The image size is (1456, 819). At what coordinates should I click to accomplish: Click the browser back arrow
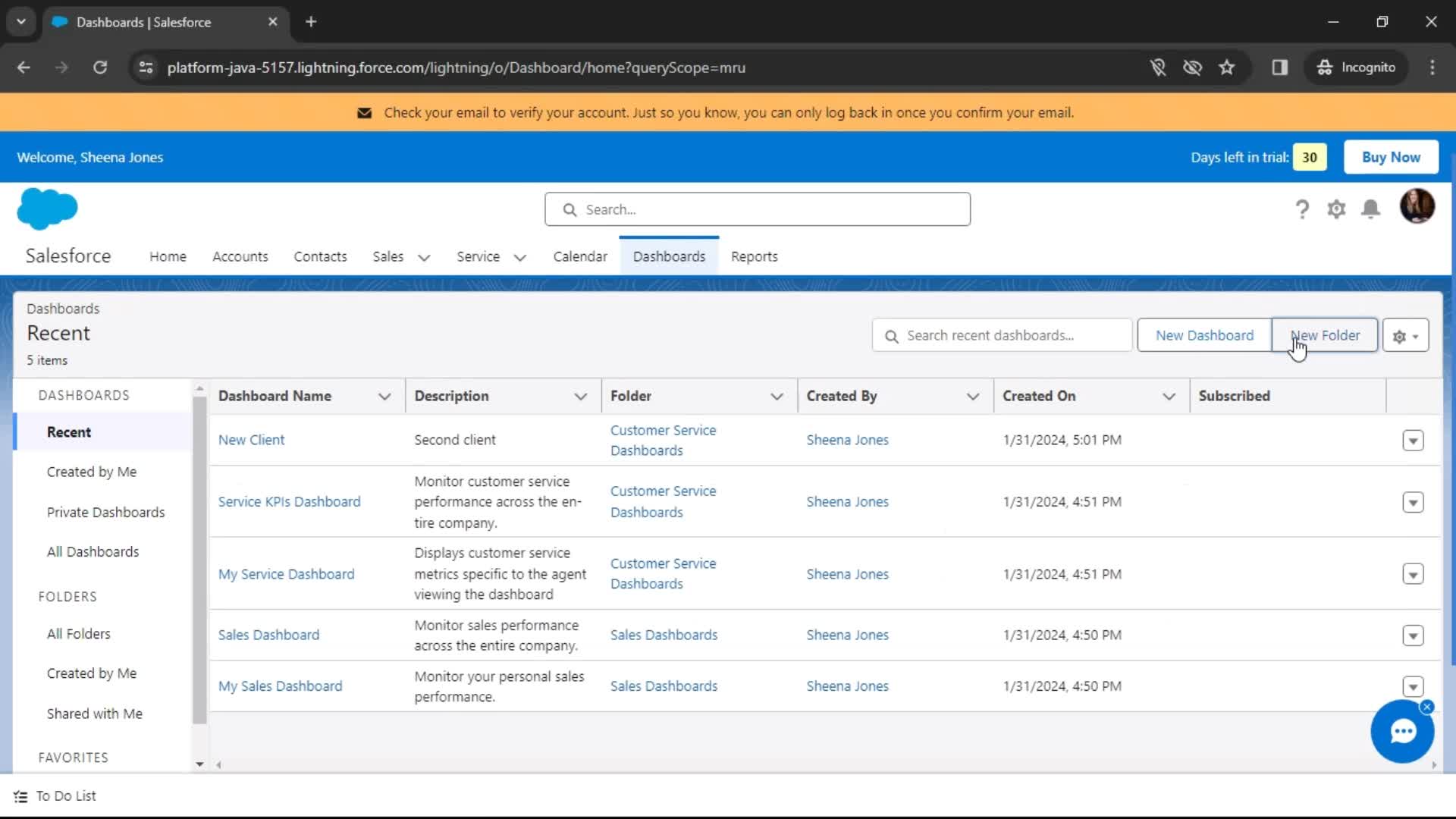click(x=24, y=67)
